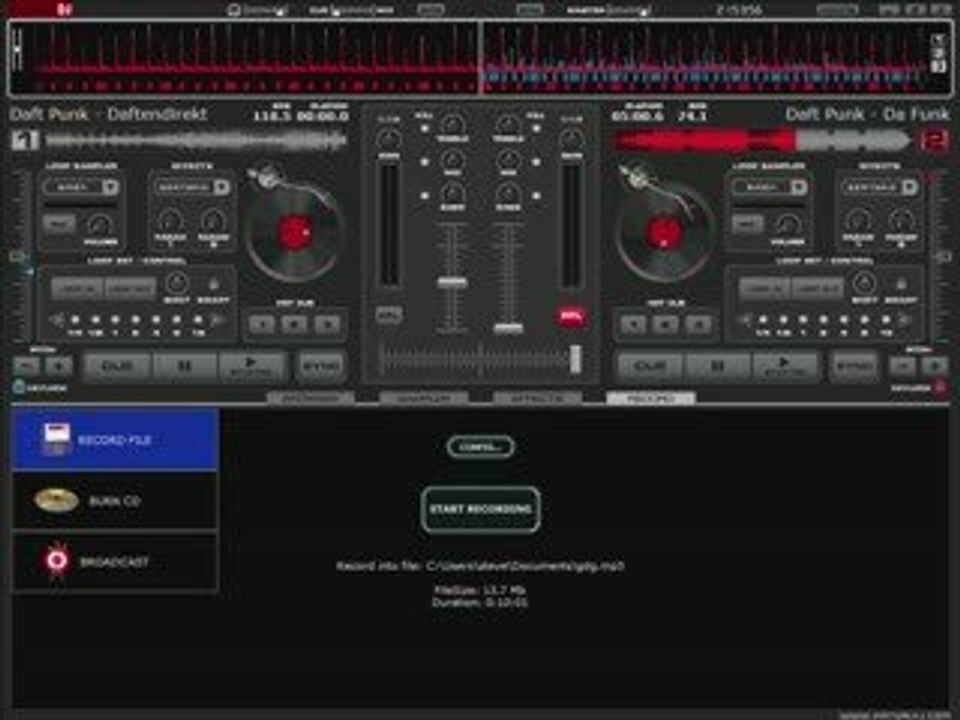
Task: Trigger hot cue 3 on right deck
Action: click(699, 323)
